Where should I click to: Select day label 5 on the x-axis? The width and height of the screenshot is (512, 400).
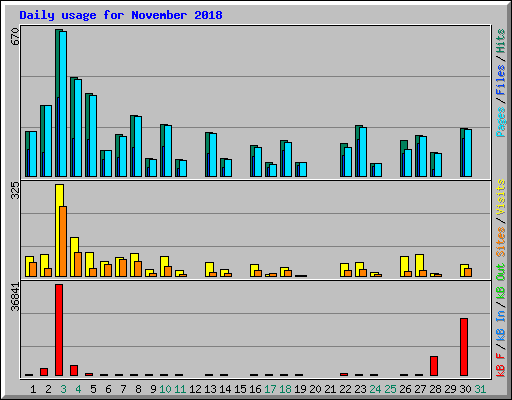(x=93, y=389)
